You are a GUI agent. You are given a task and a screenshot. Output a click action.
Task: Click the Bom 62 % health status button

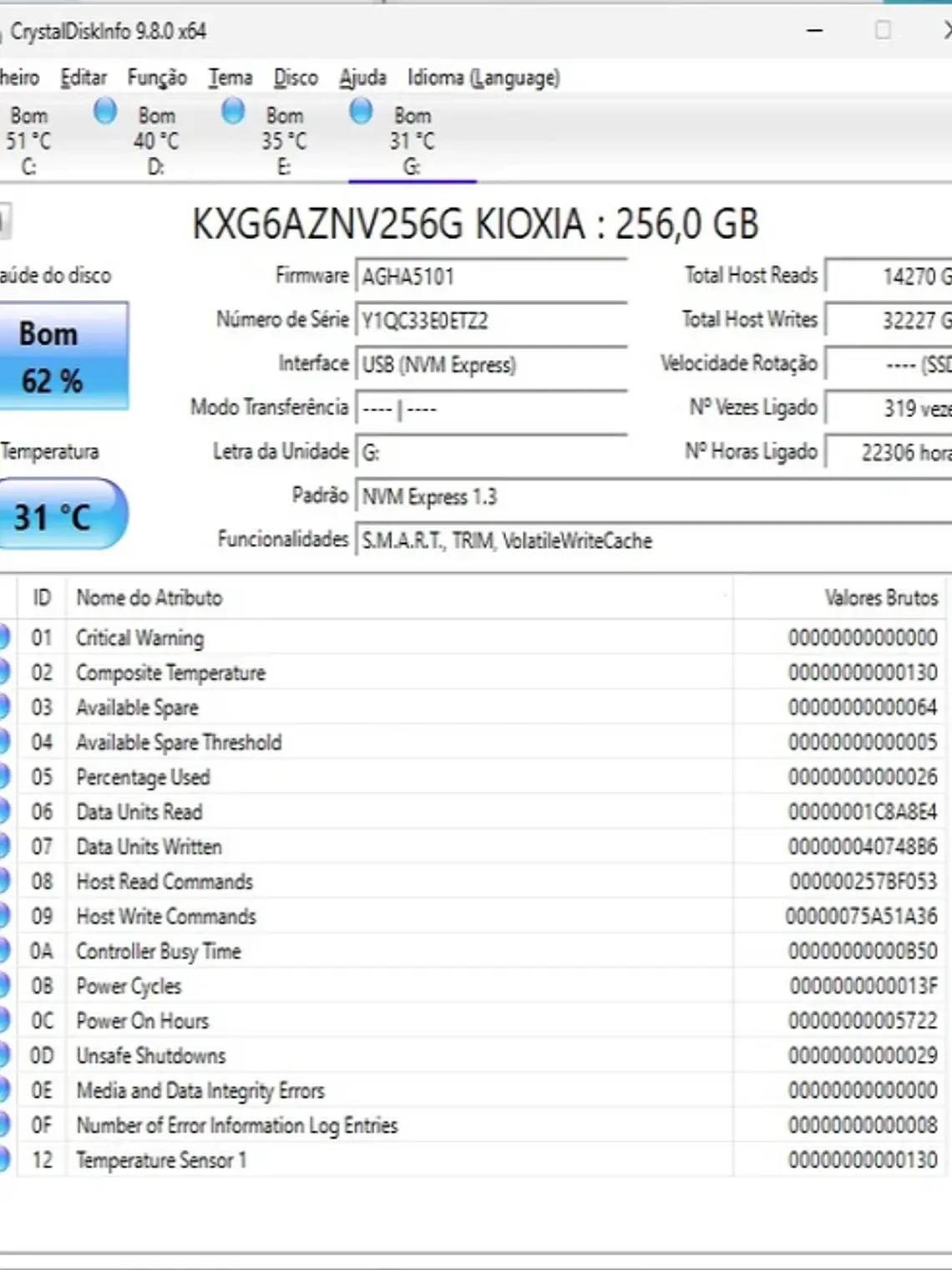63,357
